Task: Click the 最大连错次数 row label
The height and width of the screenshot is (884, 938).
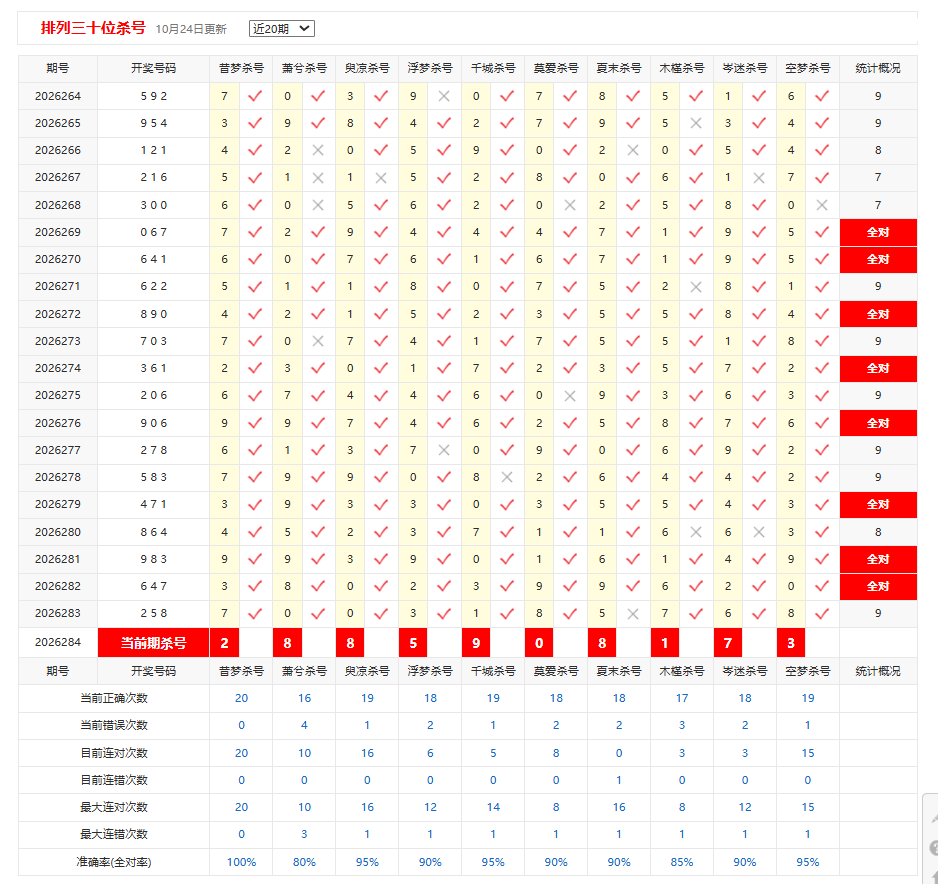Action: 114,834
